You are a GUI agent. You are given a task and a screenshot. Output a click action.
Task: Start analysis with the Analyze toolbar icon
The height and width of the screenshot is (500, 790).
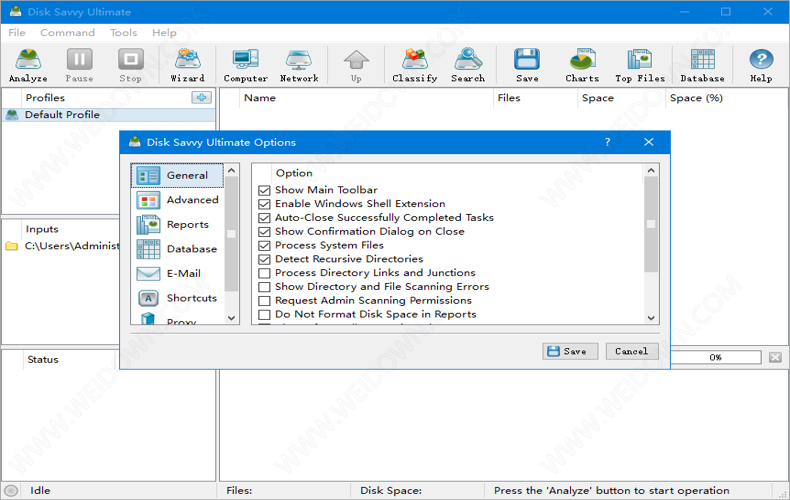(x=28, y=65)
